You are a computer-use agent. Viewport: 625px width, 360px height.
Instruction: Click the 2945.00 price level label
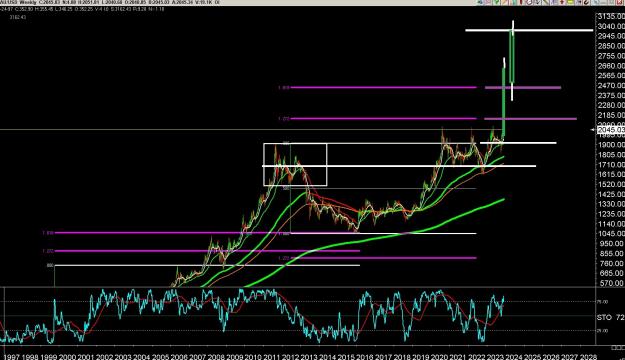click(x=611, y=36)
